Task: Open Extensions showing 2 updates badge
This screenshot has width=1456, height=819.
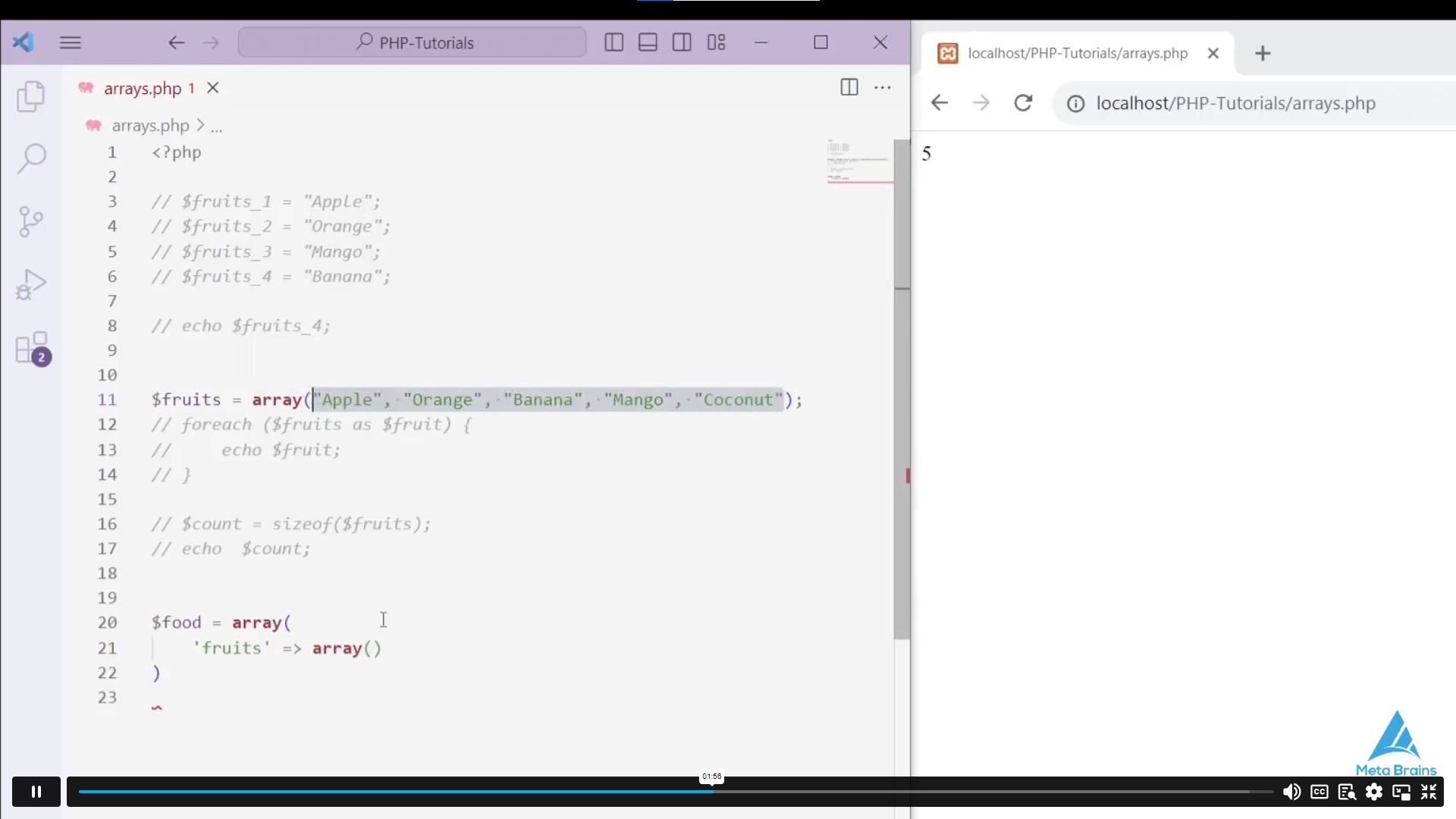Action: (31, 349)
